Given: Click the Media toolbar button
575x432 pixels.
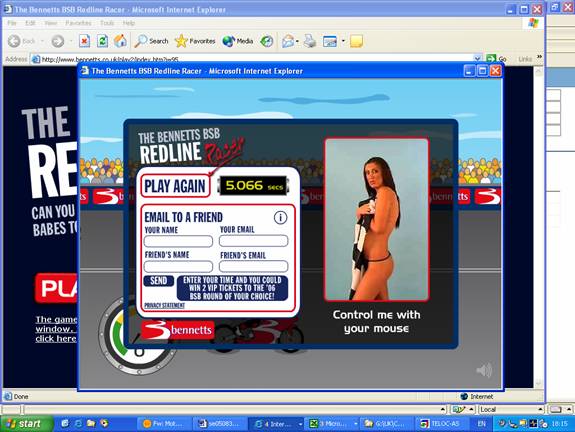Looking at the screenshot, I should [238, 41].
